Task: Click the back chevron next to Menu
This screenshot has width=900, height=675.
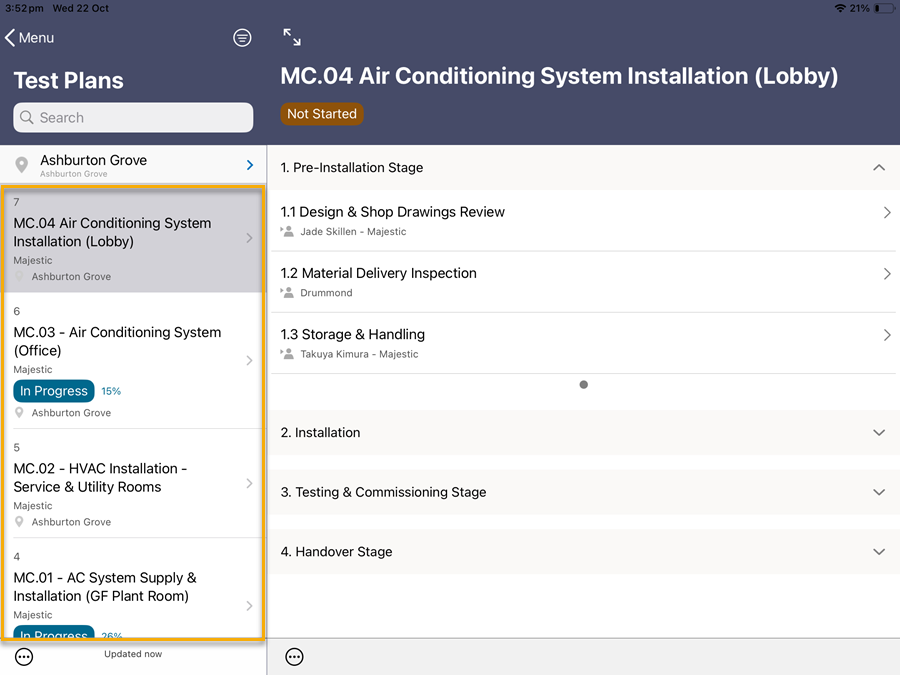Action: click(10, 38)
